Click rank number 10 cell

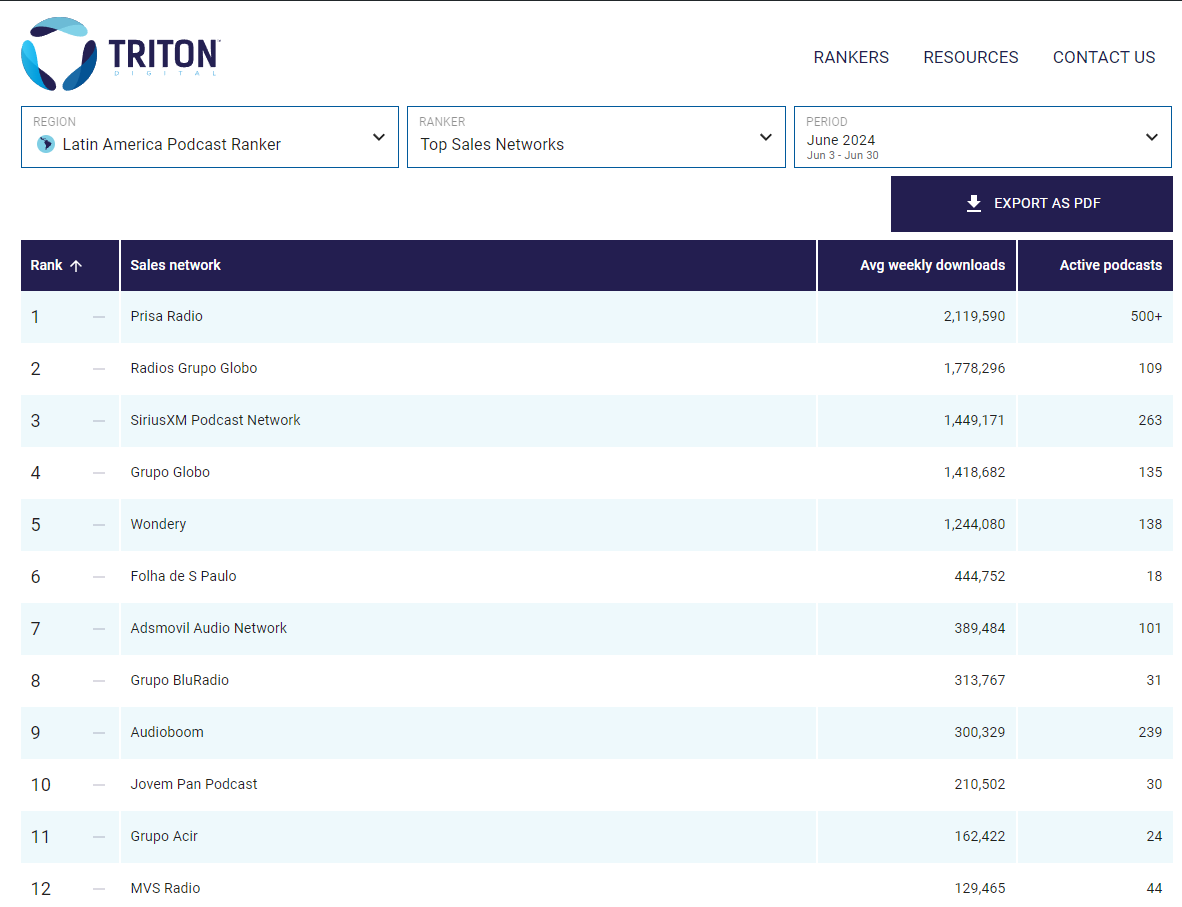click(x=41, y=785)
